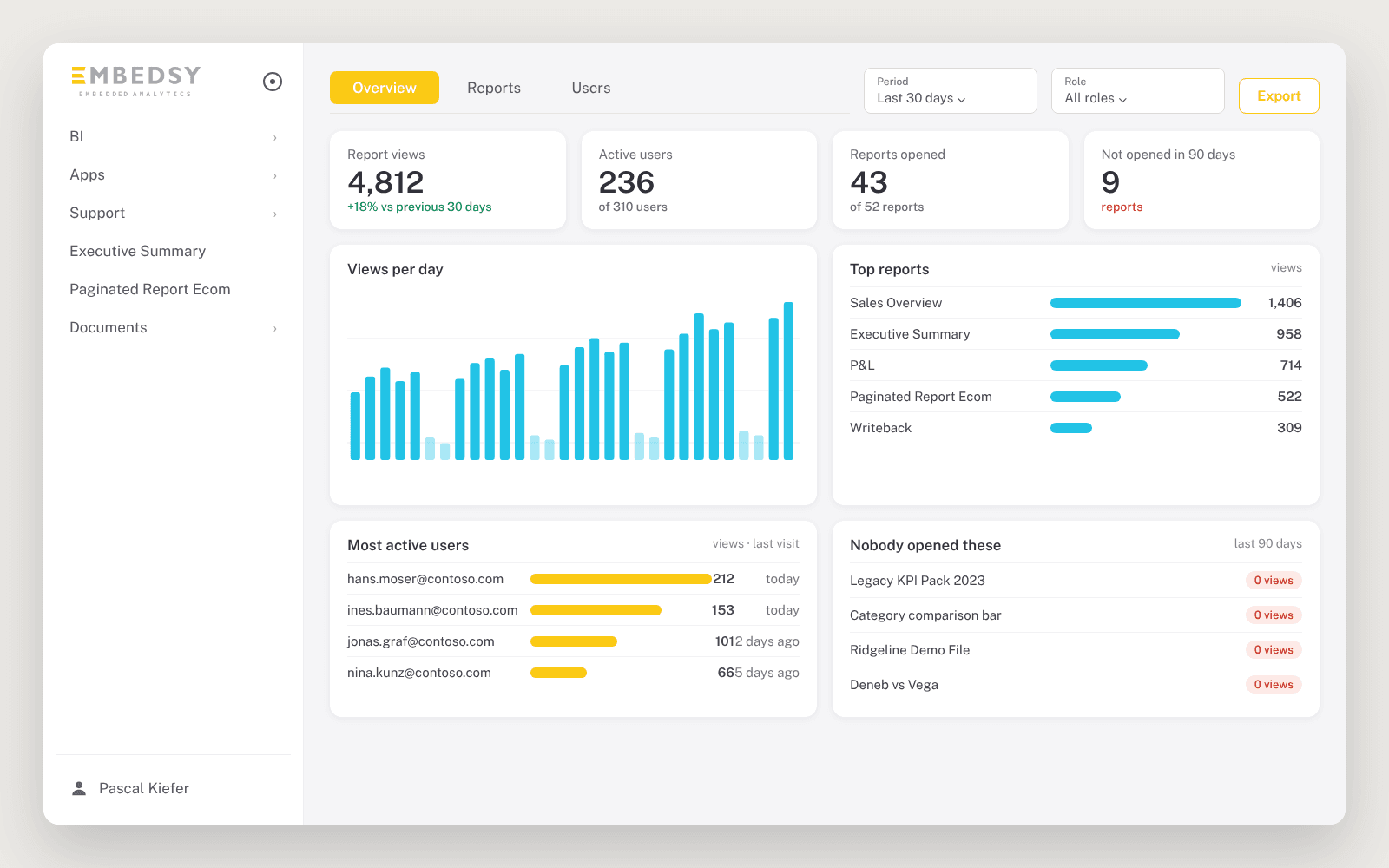
Task: Select the P&L report row
Action: [x=1076, y=365]
